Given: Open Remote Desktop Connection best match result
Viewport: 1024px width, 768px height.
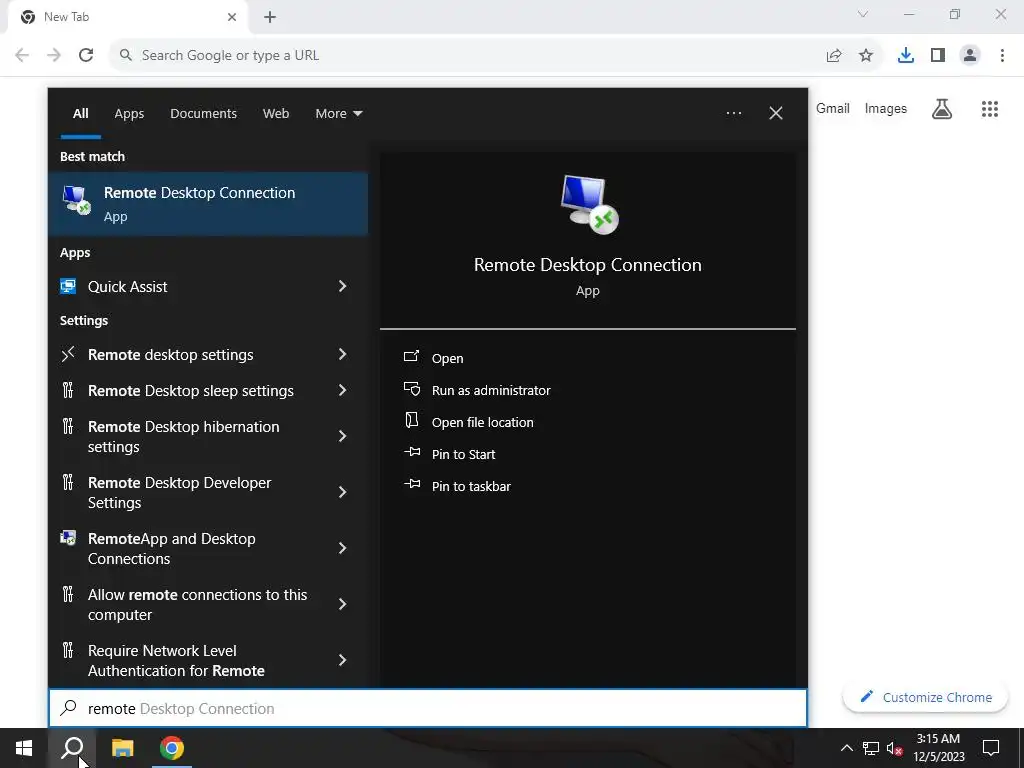Looking at the screenshot, I should (x=208, y=204).
